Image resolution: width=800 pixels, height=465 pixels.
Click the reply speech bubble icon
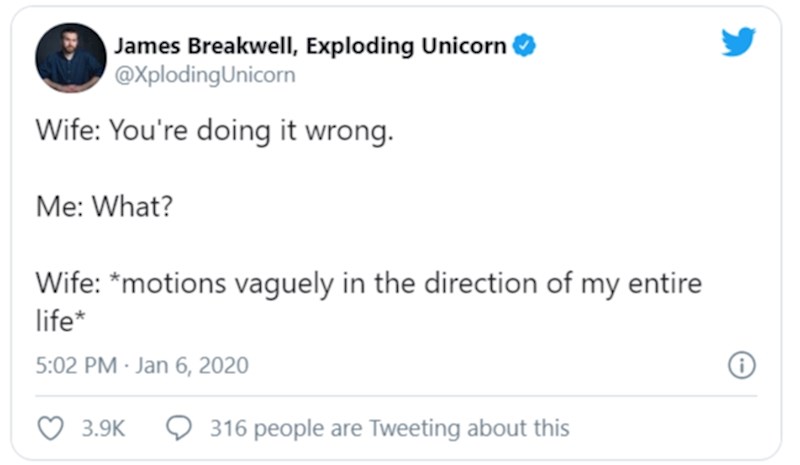177,428
